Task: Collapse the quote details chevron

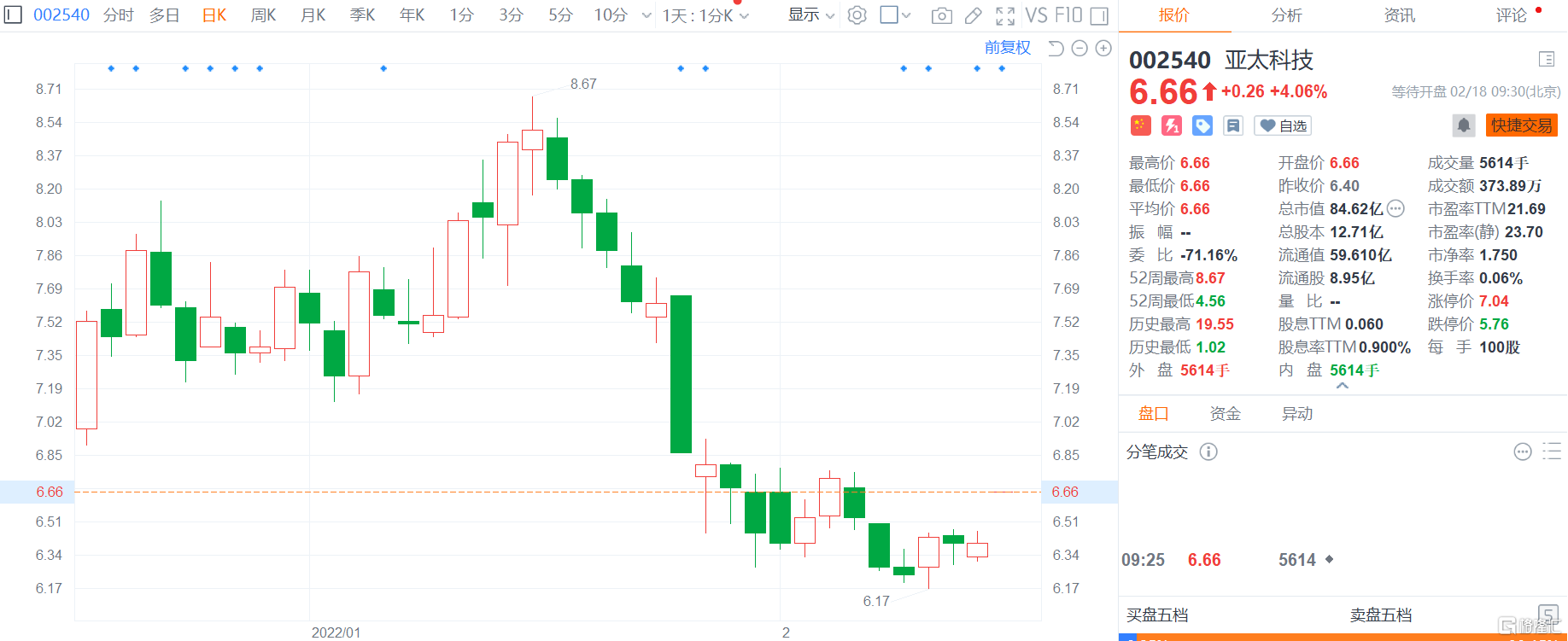Action: click(1343, 386)
